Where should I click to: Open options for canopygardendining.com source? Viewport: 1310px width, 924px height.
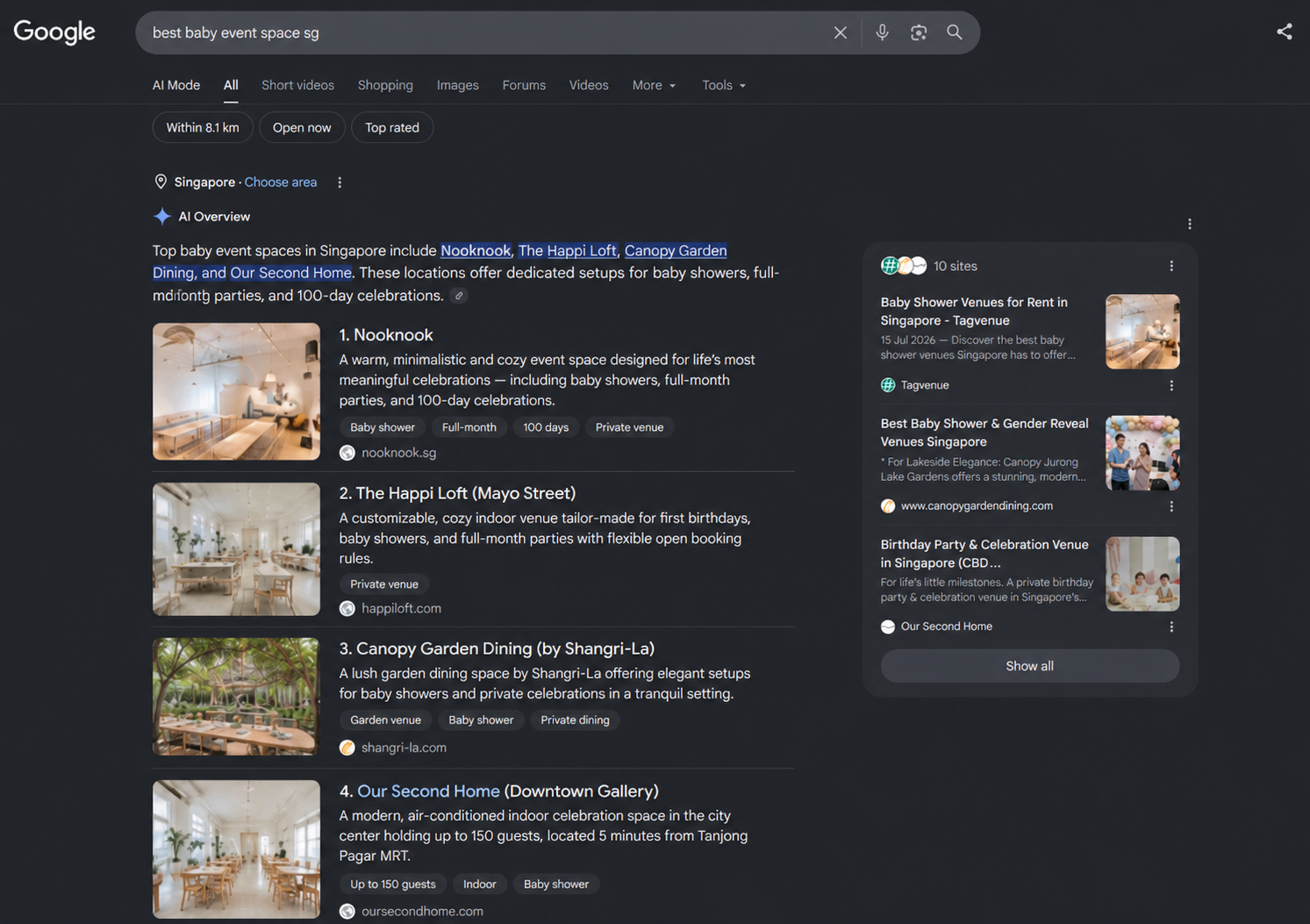click(x=1171, y=506)
